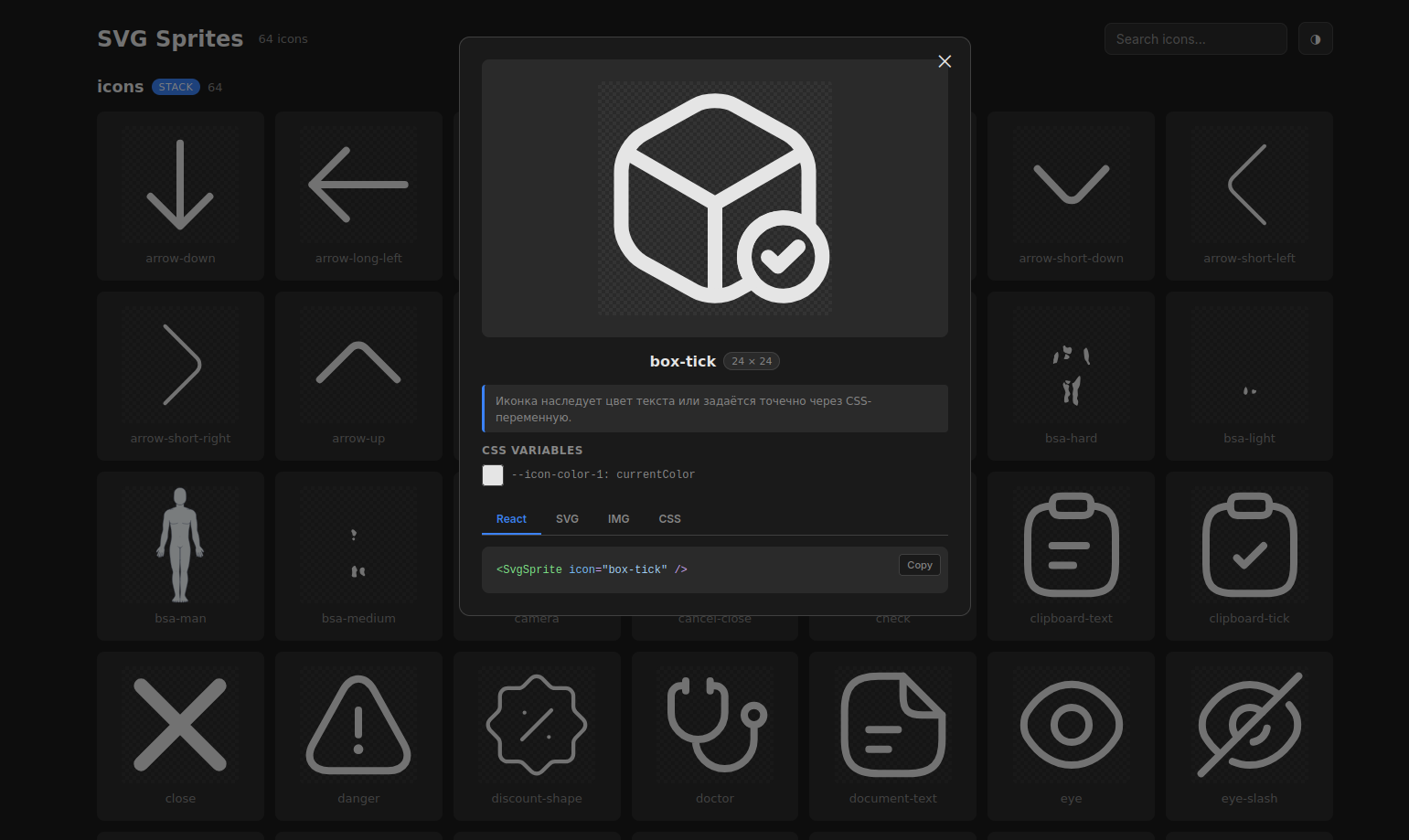Select the React code tab
This screenshot has width=1409, height=840.
point(511,519)
